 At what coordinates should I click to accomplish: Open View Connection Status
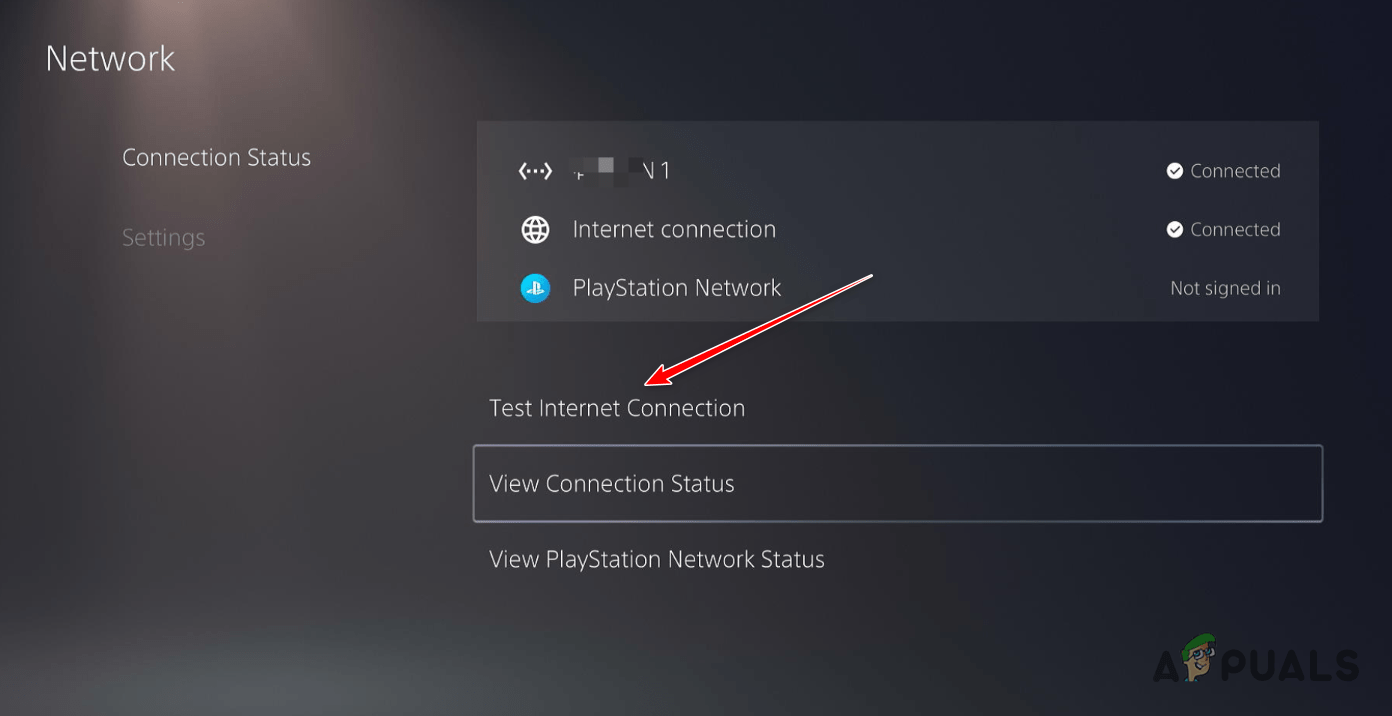coord(611,483)
